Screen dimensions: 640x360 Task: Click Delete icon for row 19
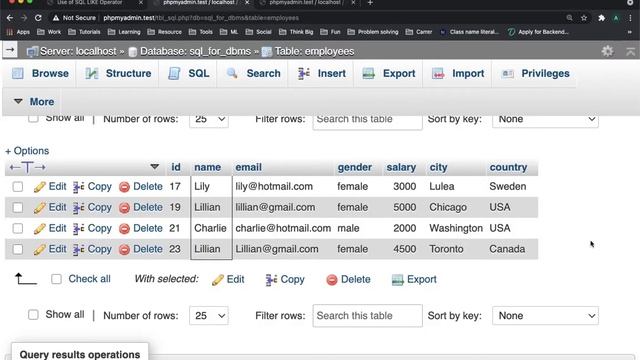124,208
